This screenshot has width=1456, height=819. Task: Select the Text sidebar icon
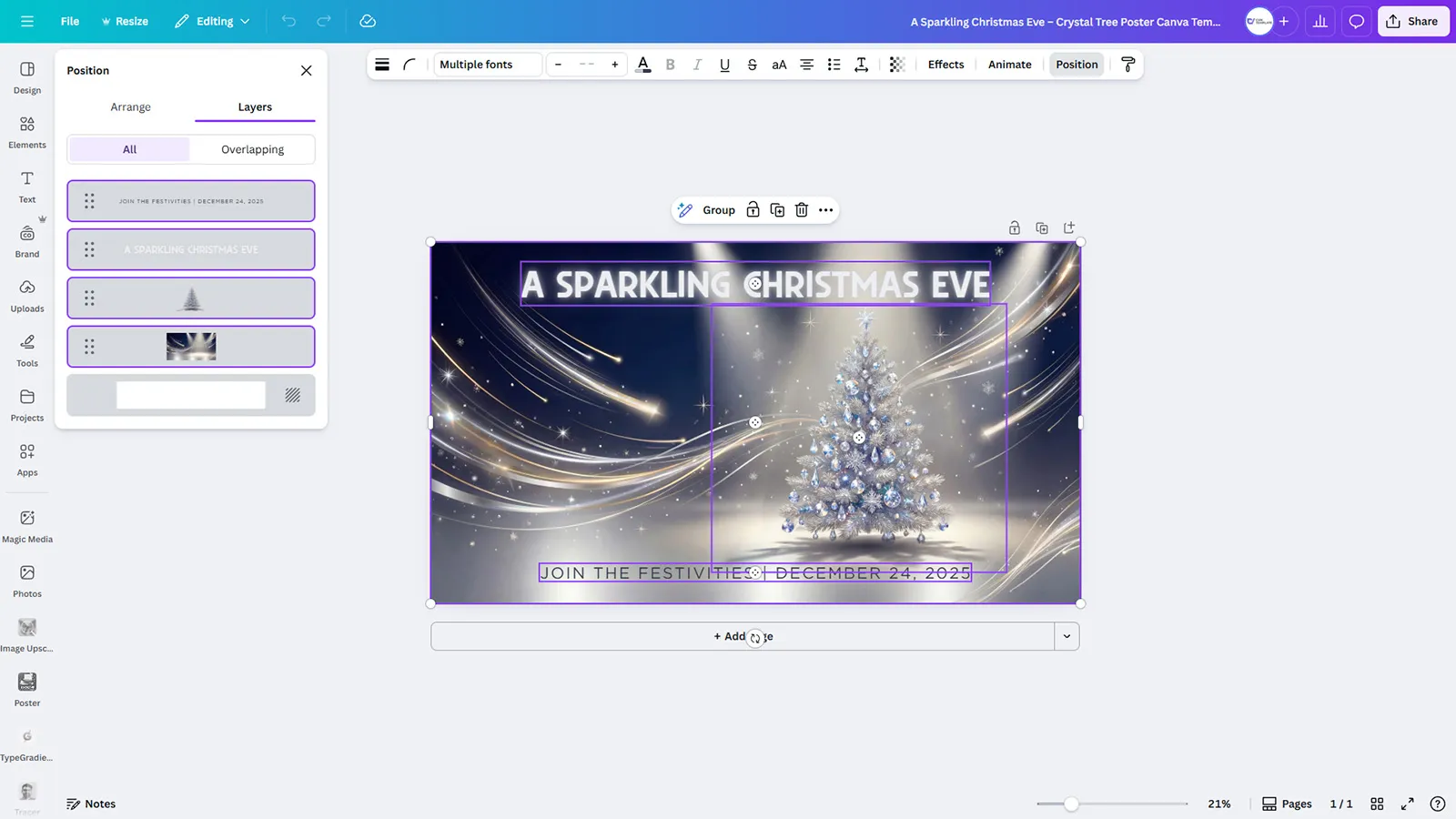click(x=26, y=185)
